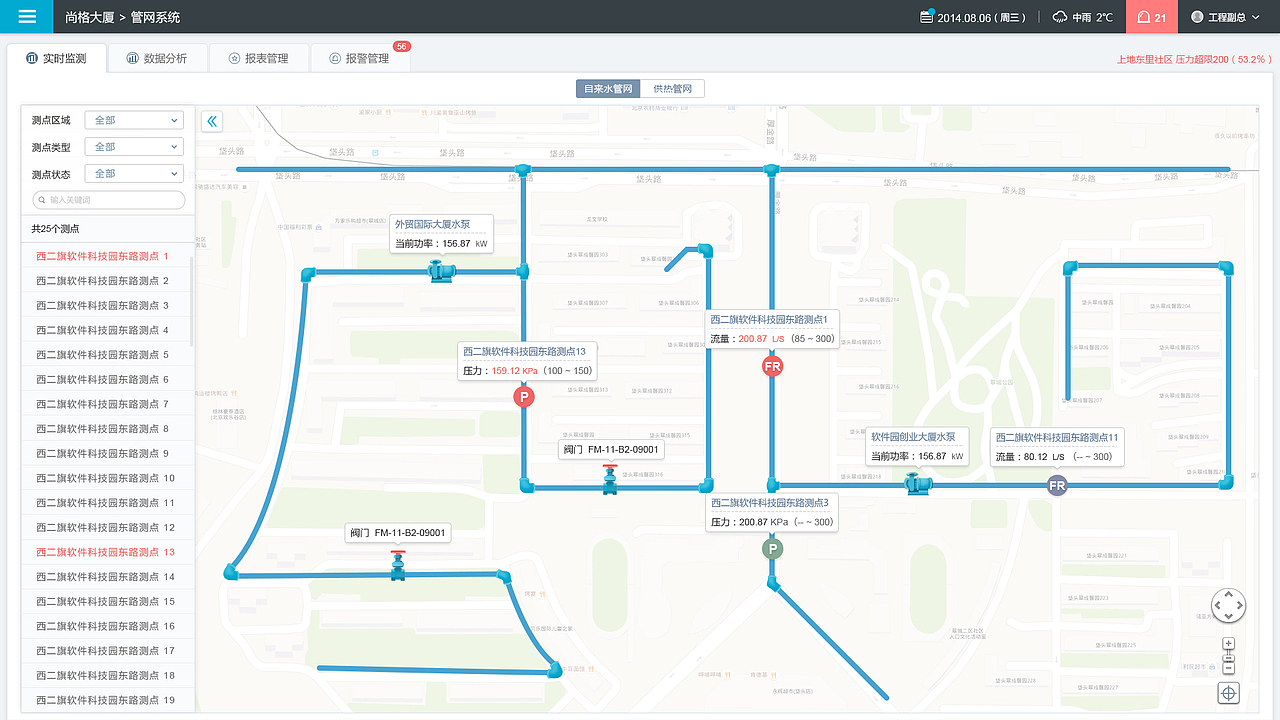The image size is (1280, 720).
Task: Click the map popup 测点13 压力 159.12 KPa
Action: pos(528,361)
